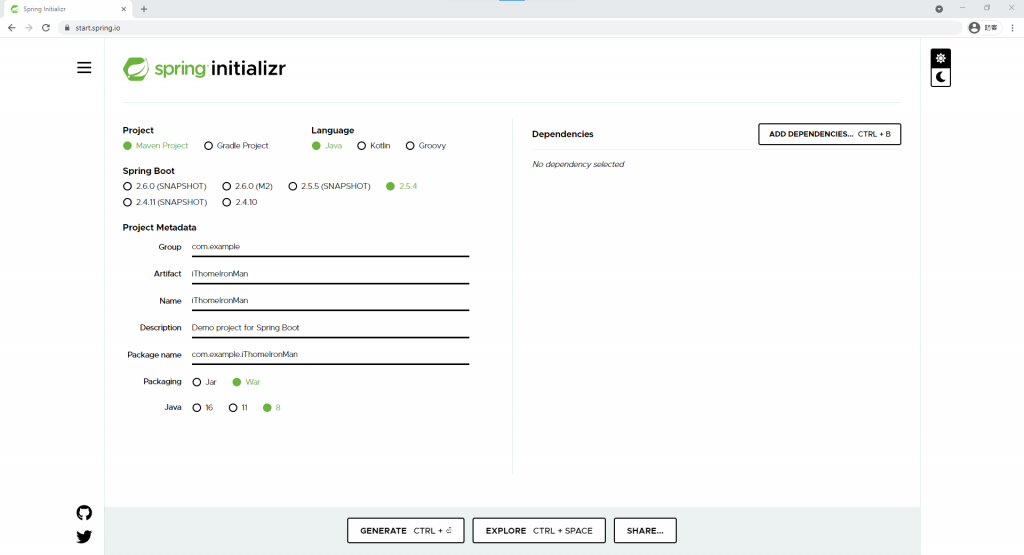1024x555 pixels.
Task: Close the Spring Initializr tab
Action: 123,9
